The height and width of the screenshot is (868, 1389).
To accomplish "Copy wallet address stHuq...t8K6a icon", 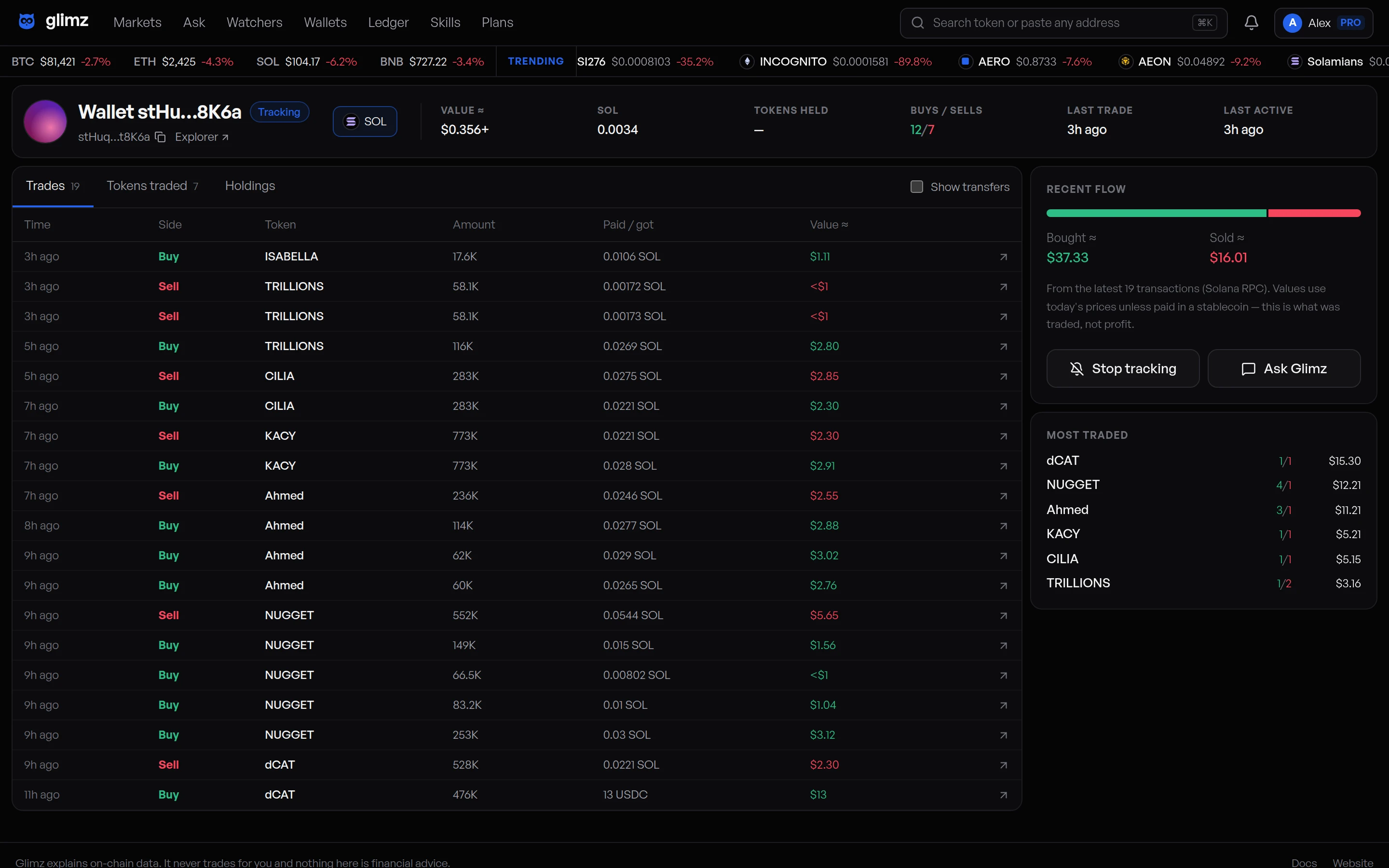I will coord(161,137).
